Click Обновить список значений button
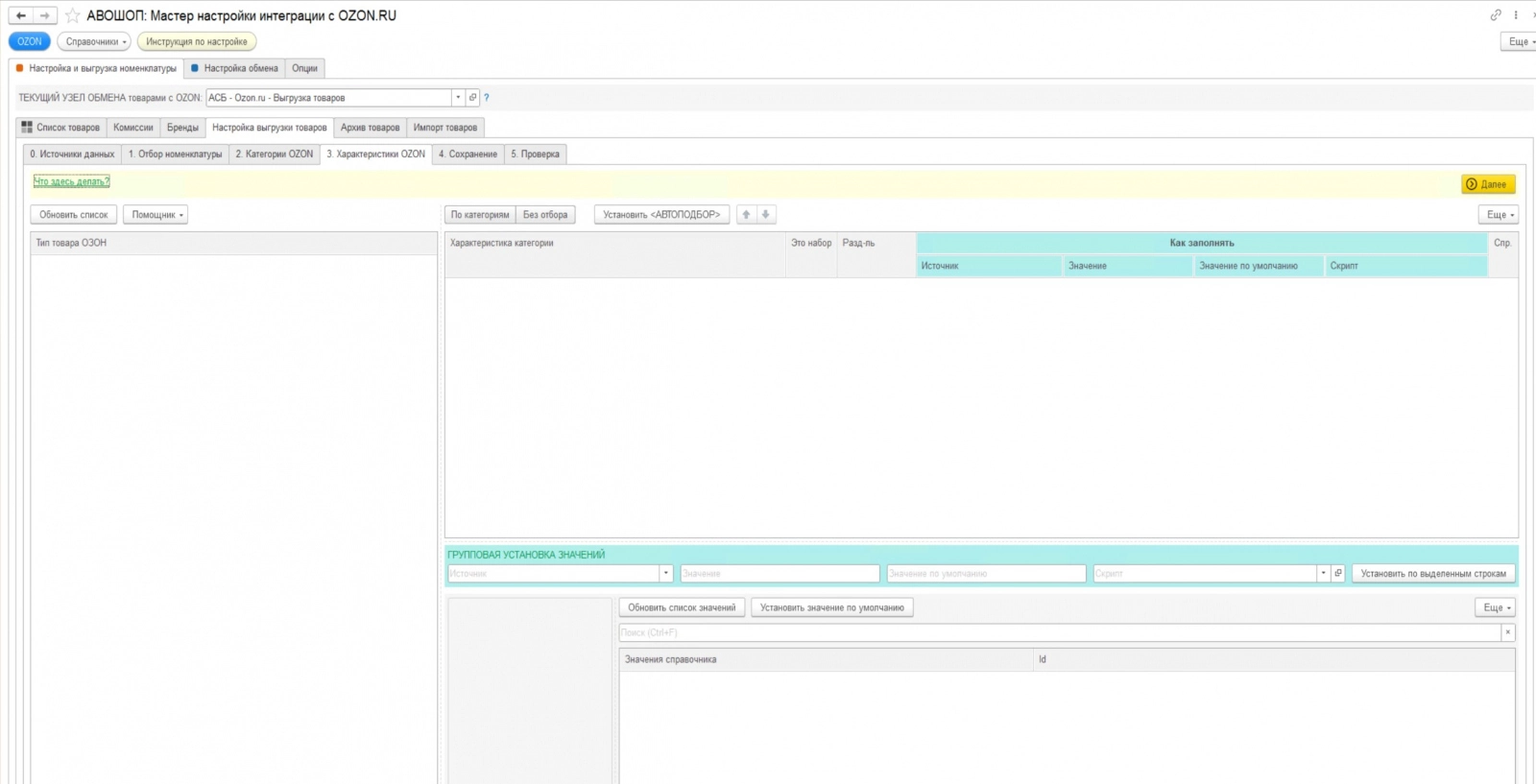 [682, 607]
